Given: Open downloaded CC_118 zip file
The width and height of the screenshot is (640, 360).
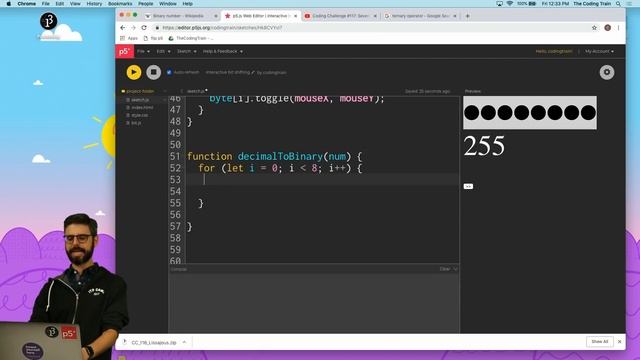Looking at the screenshot, I should [x=153, y=342].
